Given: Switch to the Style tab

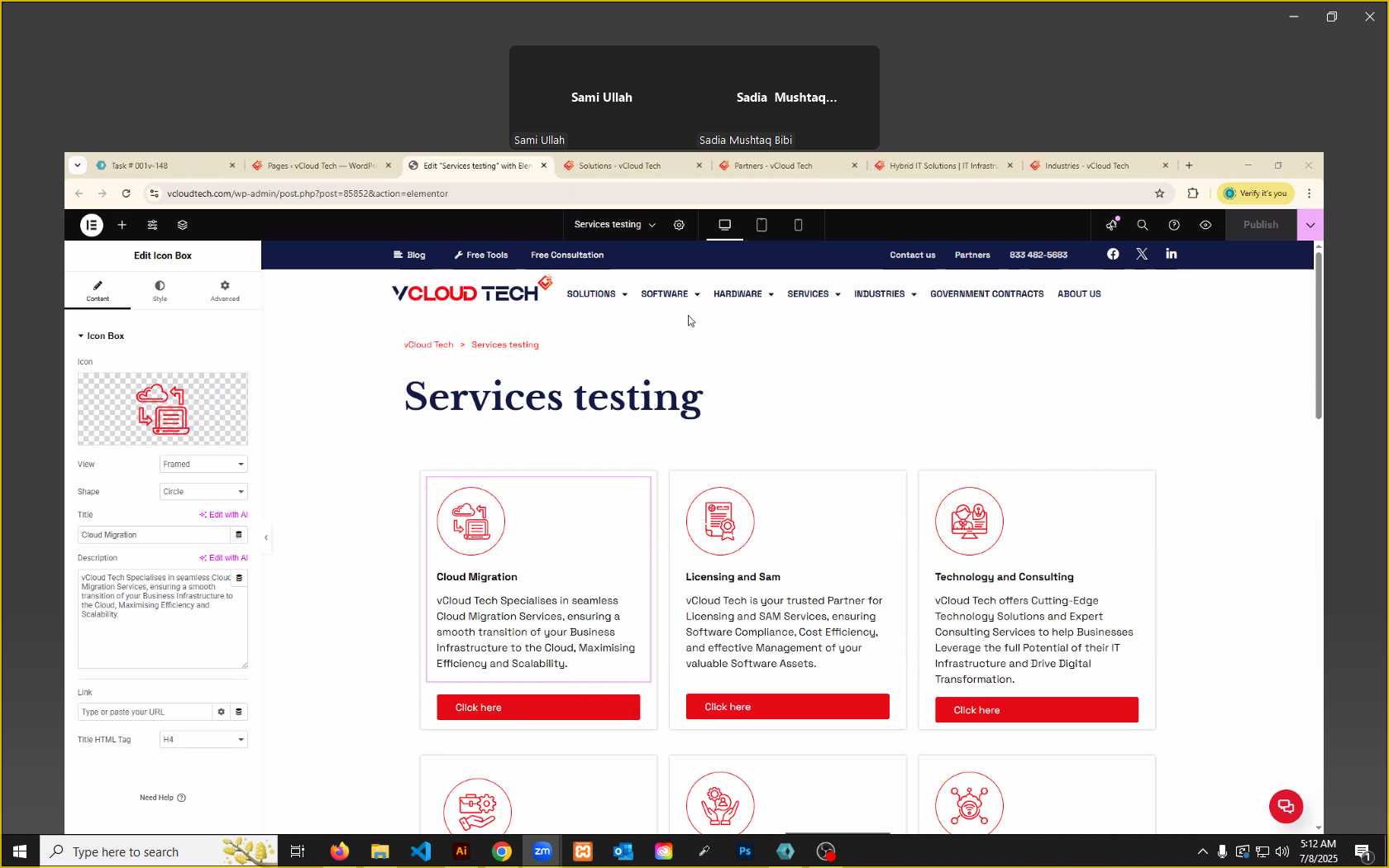Looking at the screenshot, I should coord(160,291).
